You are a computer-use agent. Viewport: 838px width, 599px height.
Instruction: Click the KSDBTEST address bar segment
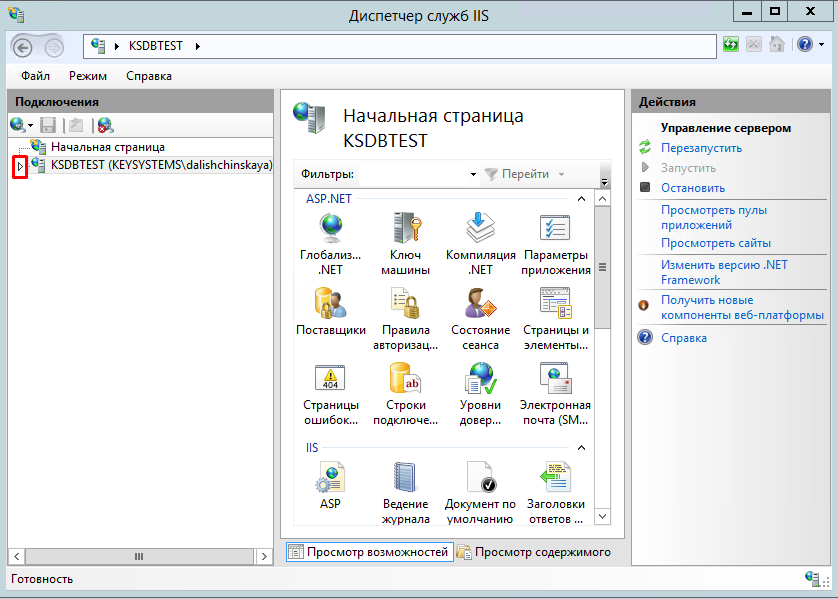click(156, 46)
